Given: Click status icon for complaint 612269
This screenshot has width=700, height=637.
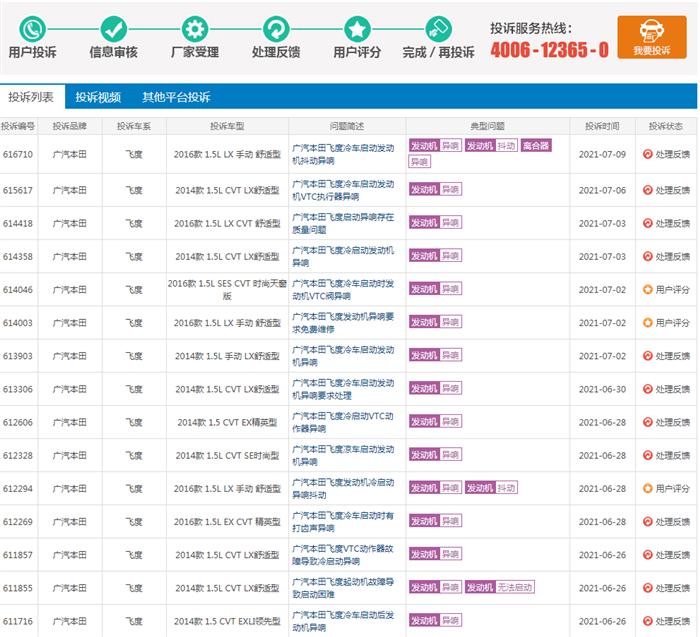Looking at the screenshot, I should 647,521.
